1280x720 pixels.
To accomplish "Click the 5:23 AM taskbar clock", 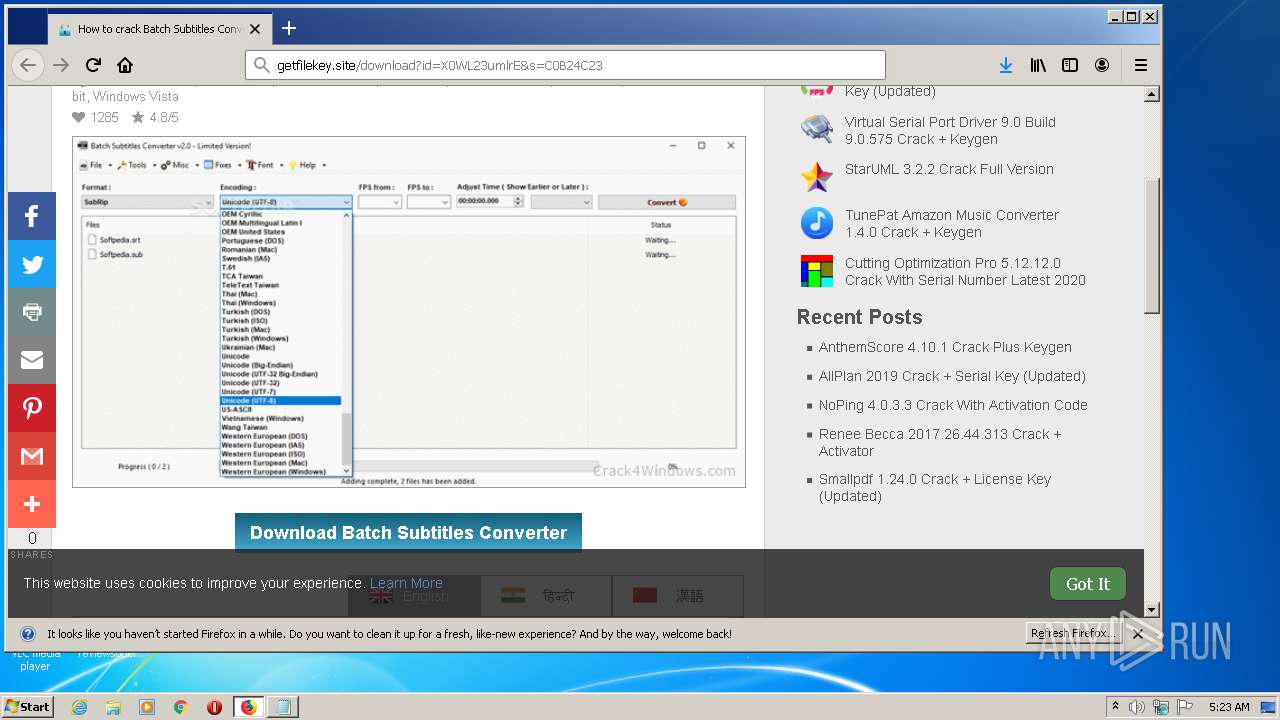I will (x=1229, y=707).
